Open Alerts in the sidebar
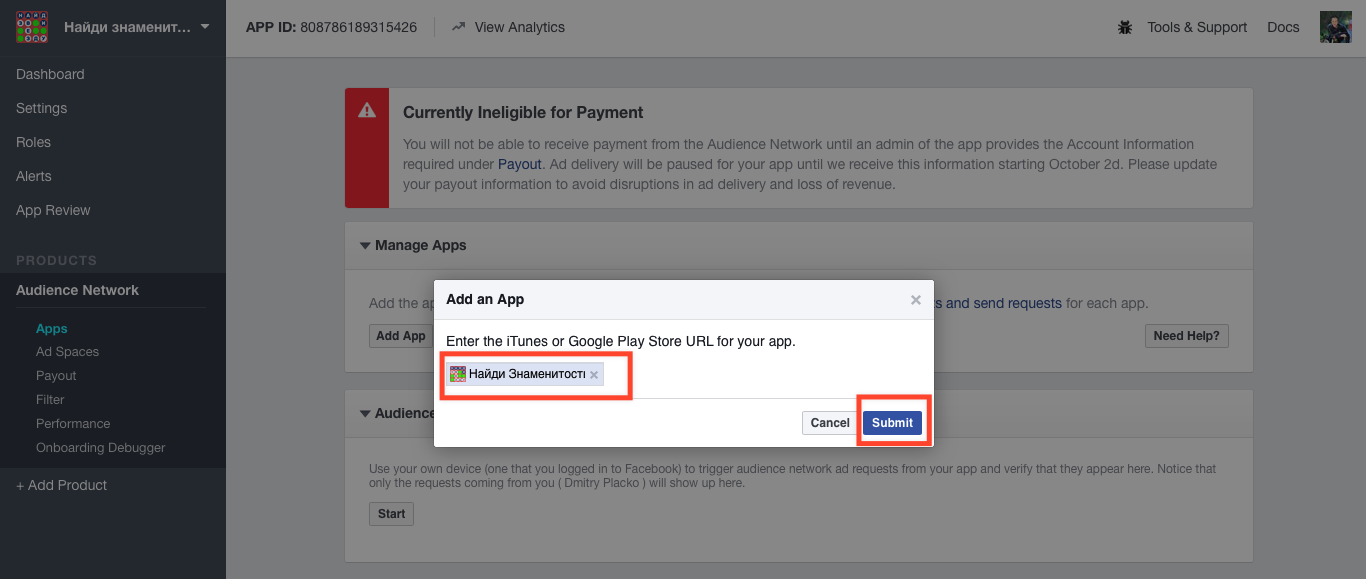1366x579 pixels. pyautogui.click(x=34, y=176)
